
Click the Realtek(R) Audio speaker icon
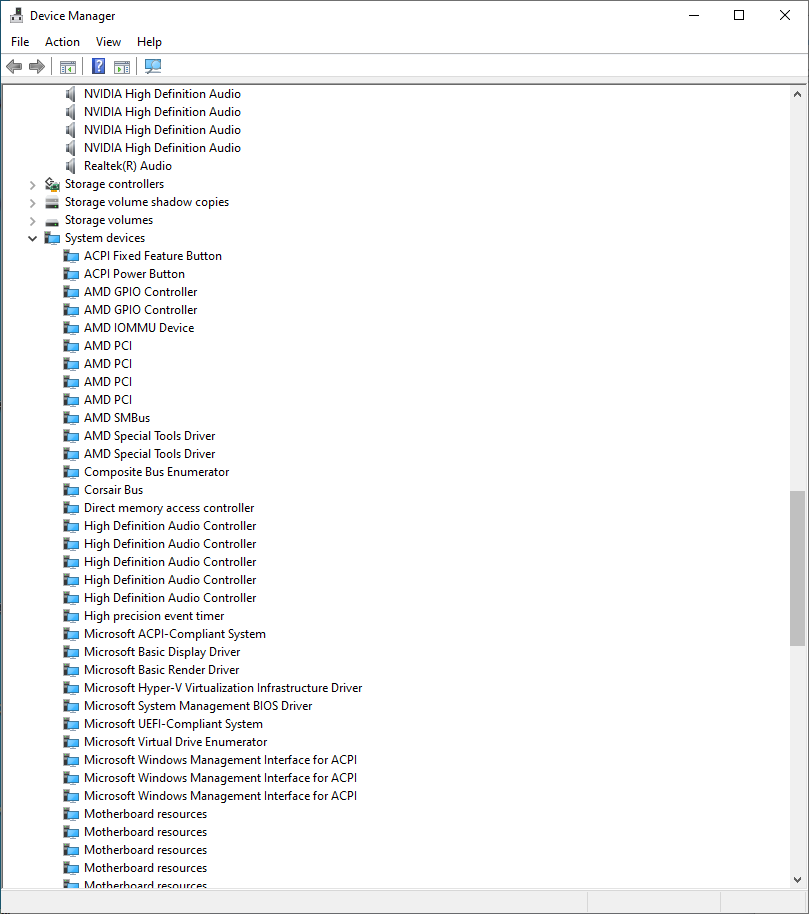point(71,166)
